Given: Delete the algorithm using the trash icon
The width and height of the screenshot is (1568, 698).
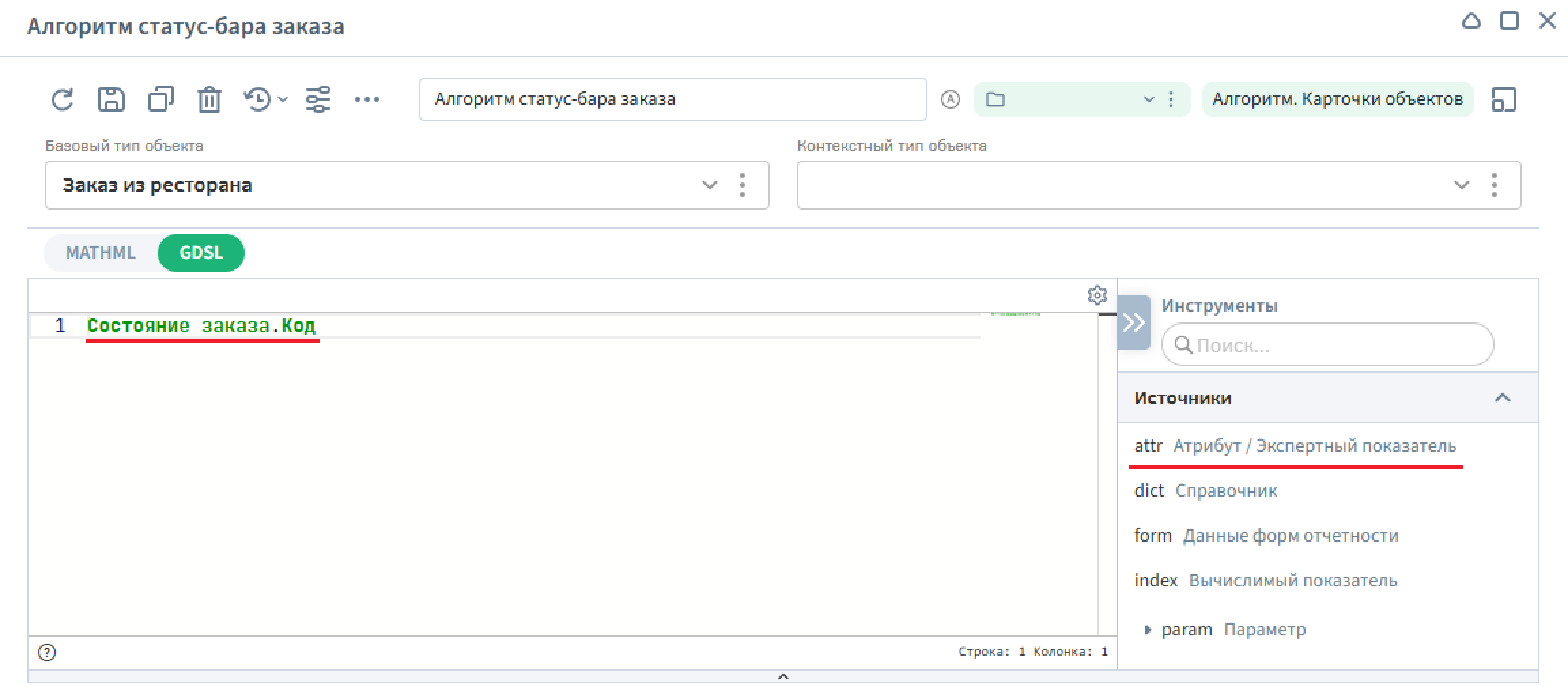Looking at the screenshot, I should click(209, 100).
